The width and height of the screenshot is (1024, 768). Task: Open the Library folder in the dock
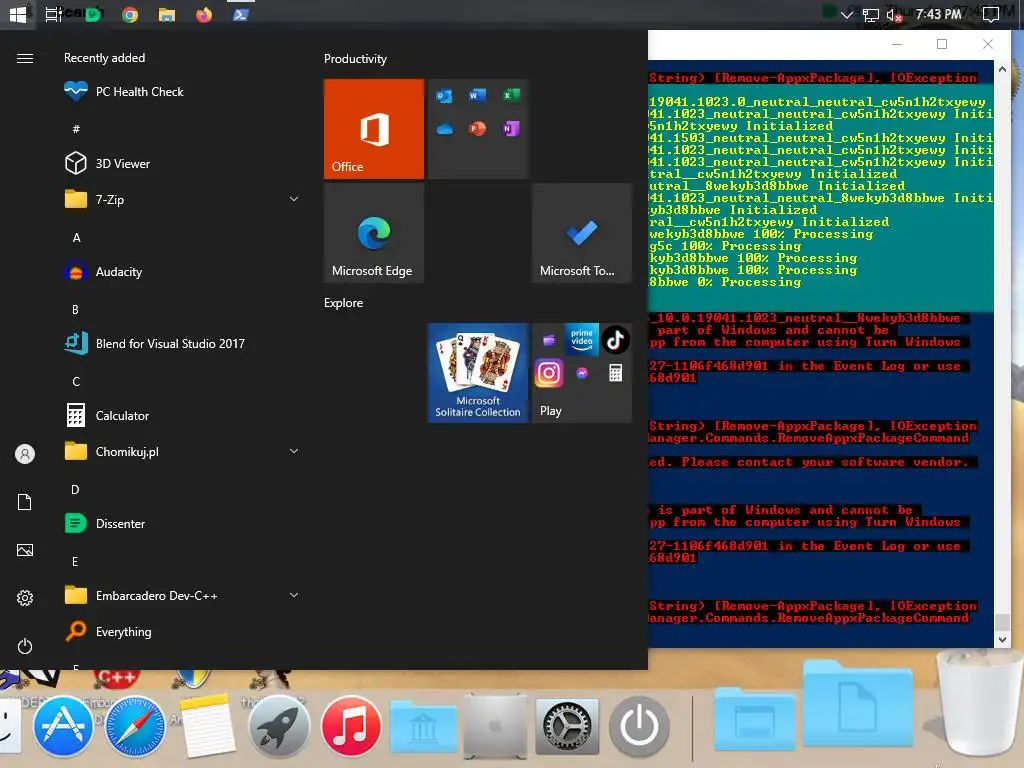click(x=423, y=728)
